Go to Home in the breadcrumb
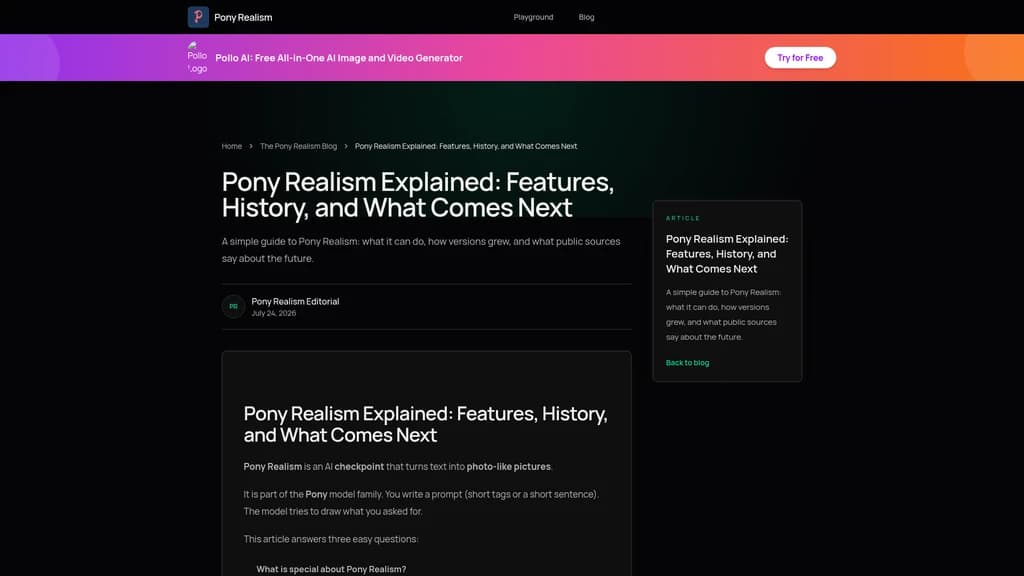This screenshot has height=576, width=1024. point(232,146)
